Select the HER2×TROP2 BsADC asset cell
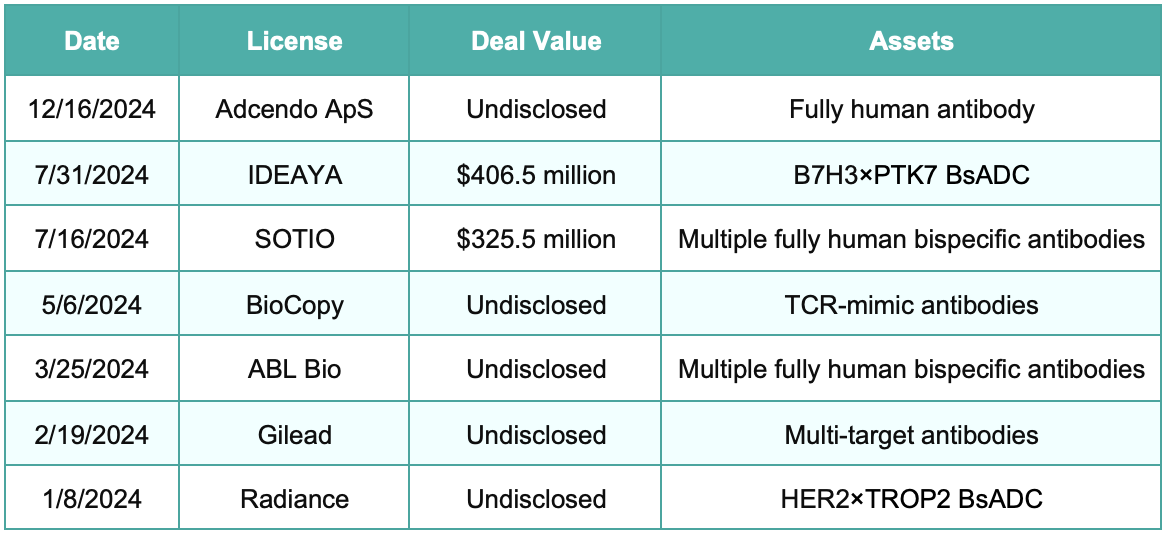The height and width of the screenshot is (536, 1166). (x=912, y=498)
